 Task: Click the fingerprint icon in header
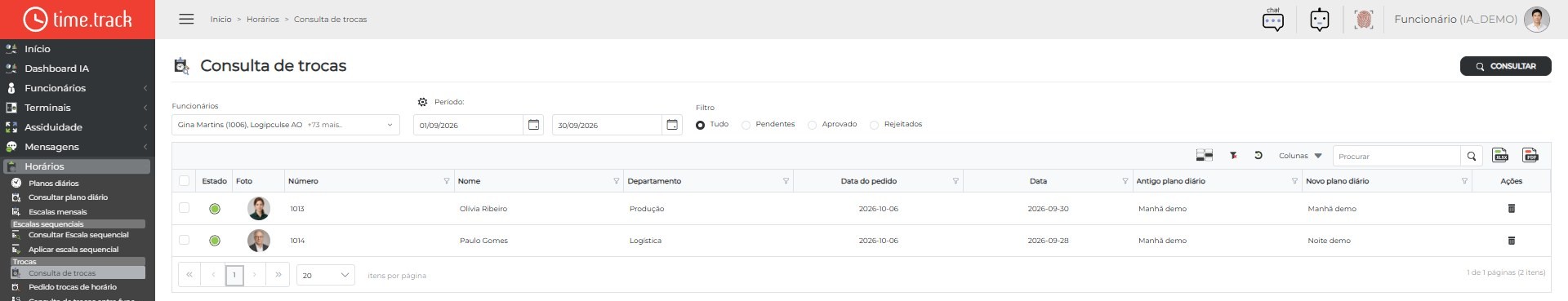[1364, 20]
